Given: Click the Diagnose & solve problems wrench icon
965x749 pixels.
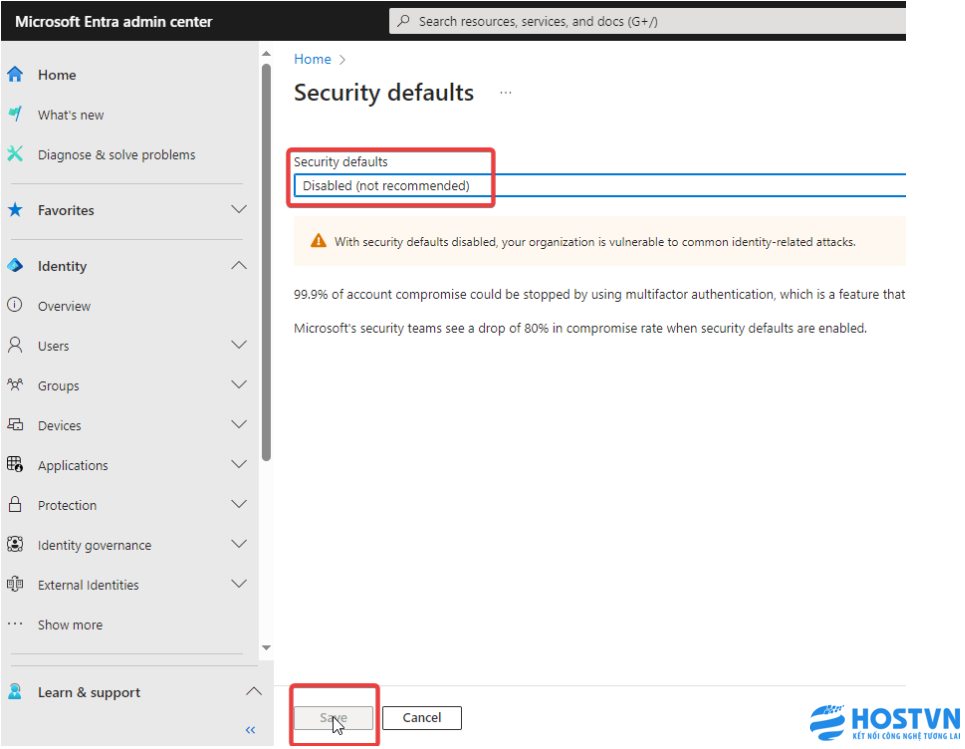Looking at the screenshot, I should (x=15, y=154).
